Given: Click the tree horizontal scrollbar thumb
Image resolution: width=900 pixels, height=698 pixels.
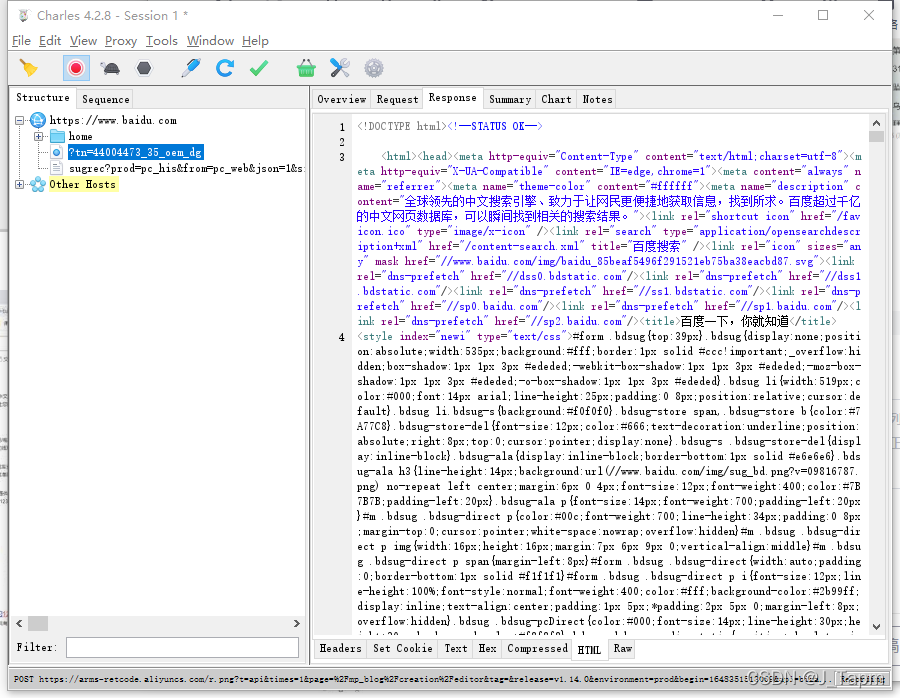Looking at the screenshot, I should [x=38, y=623].
